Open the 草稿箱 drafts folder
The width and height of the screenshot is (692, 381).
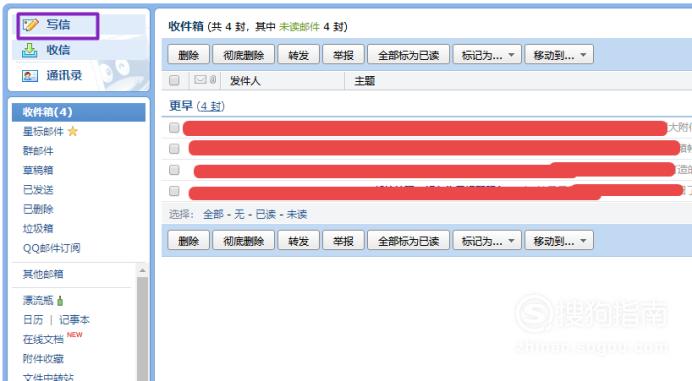38,170
